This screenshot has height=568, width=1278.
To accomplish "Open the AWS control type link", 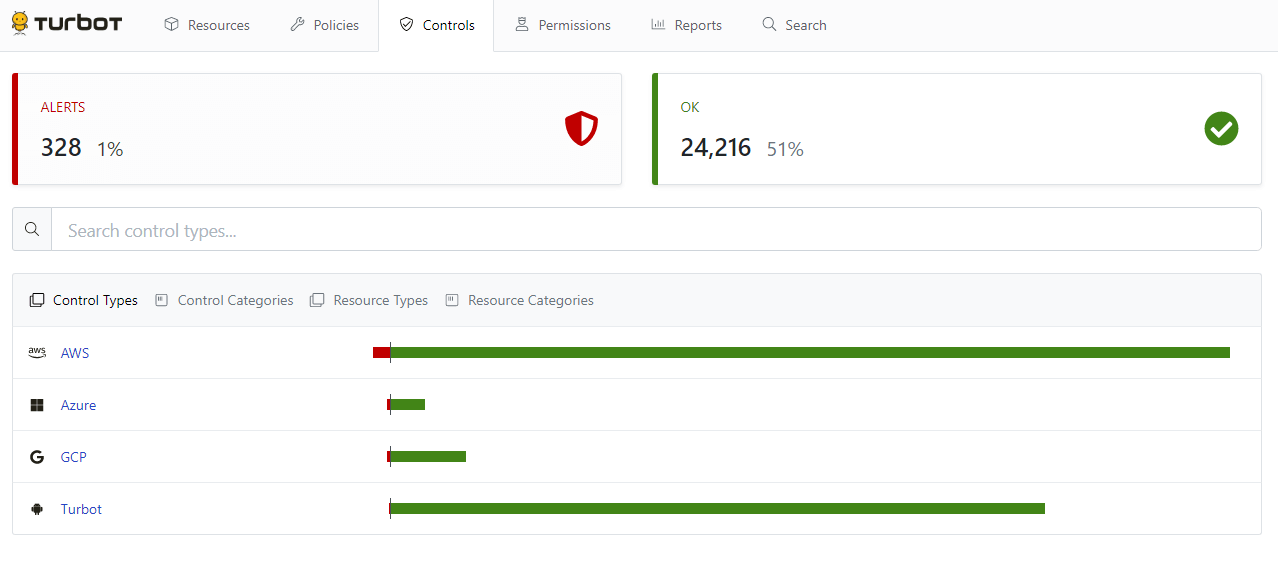I will click(x=75, y=353).
